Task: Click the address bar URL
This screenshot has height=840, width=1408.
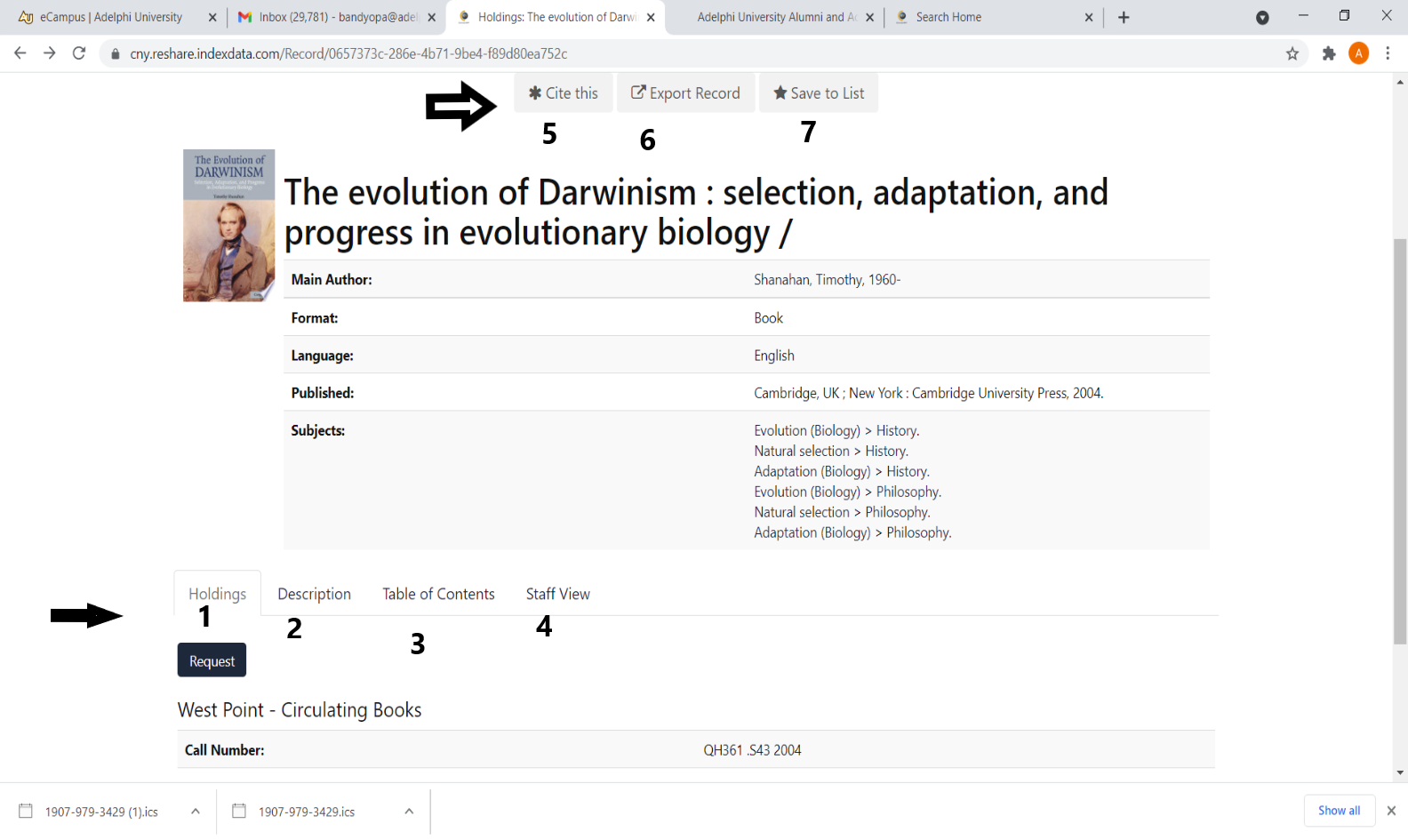Action: click(x=348, y=54)
